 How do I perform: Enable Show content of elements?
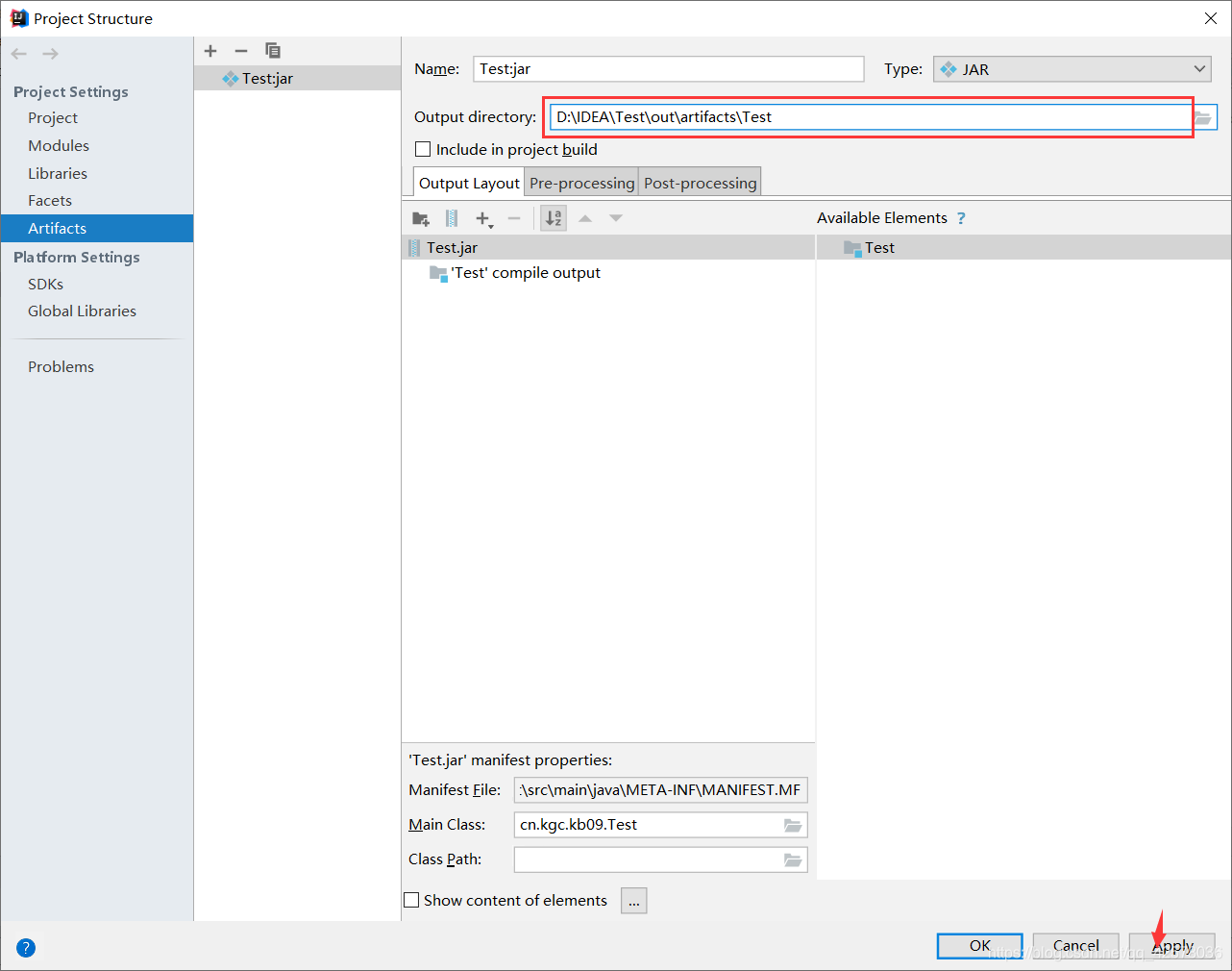click(x=411, y=900)
